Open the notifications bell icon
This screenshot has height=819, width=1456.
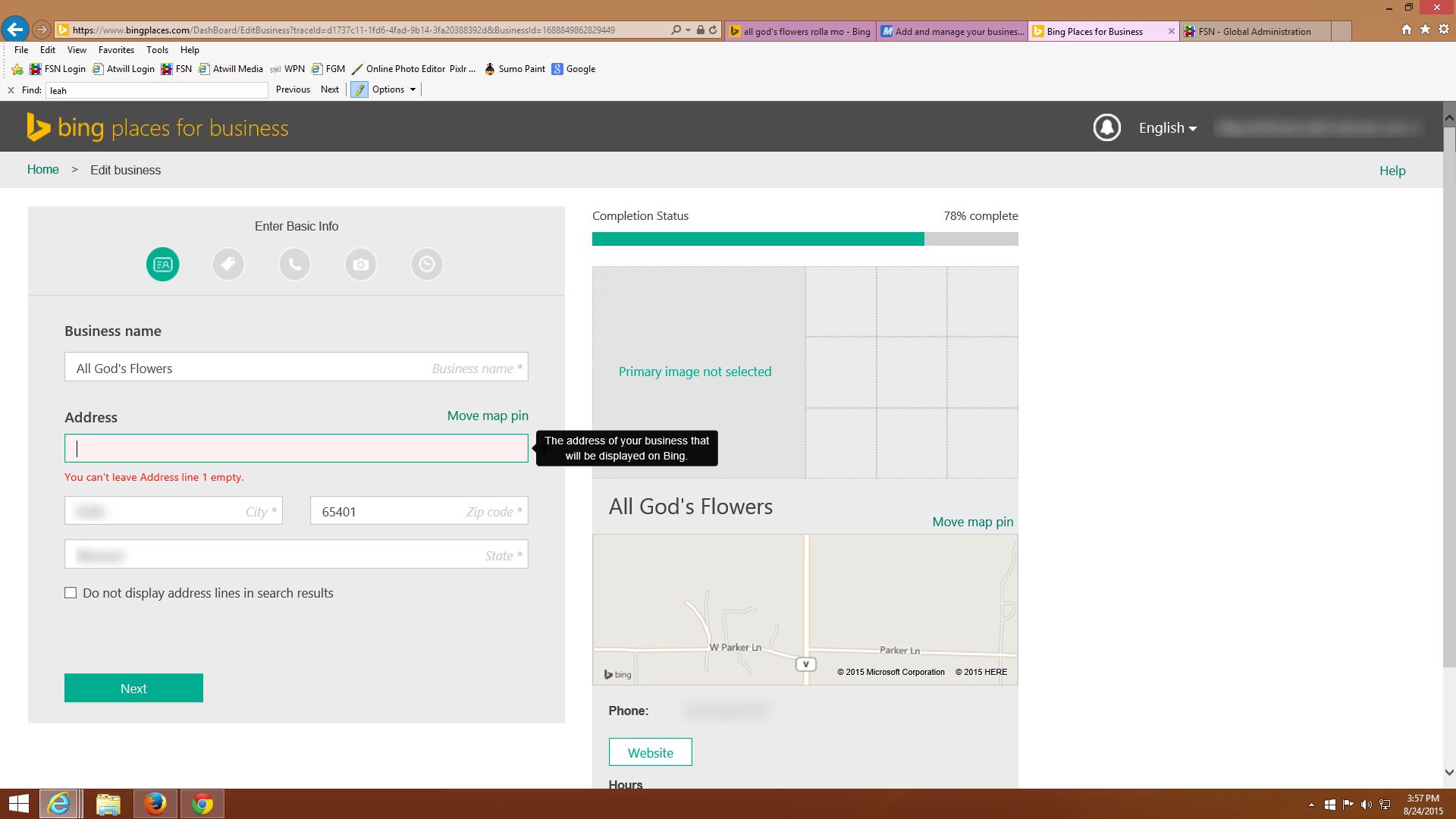click(1106, 127)
